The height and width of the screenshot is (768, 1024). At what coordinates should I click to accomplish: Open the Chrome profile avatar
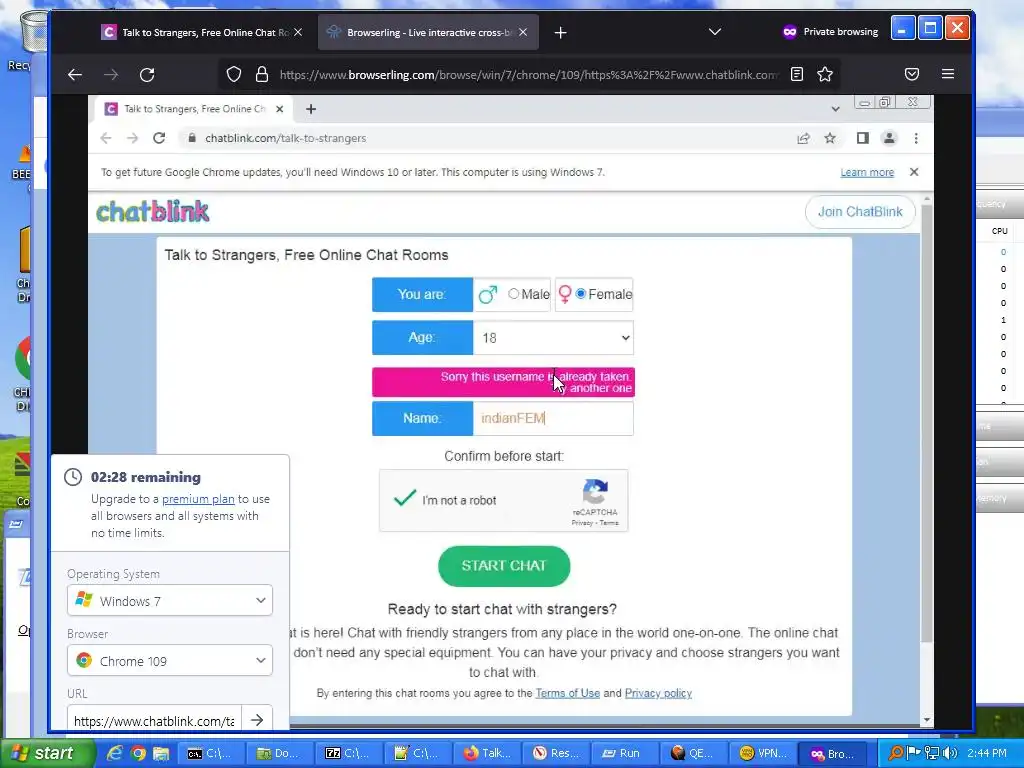tap(889, 138)
